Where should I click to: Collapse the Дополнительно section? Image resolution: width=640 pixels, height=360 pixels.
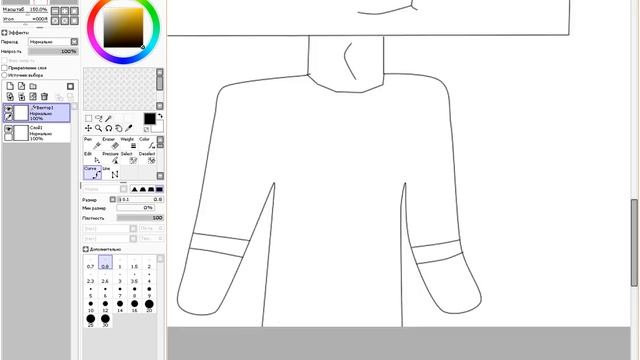coord(85,249)
